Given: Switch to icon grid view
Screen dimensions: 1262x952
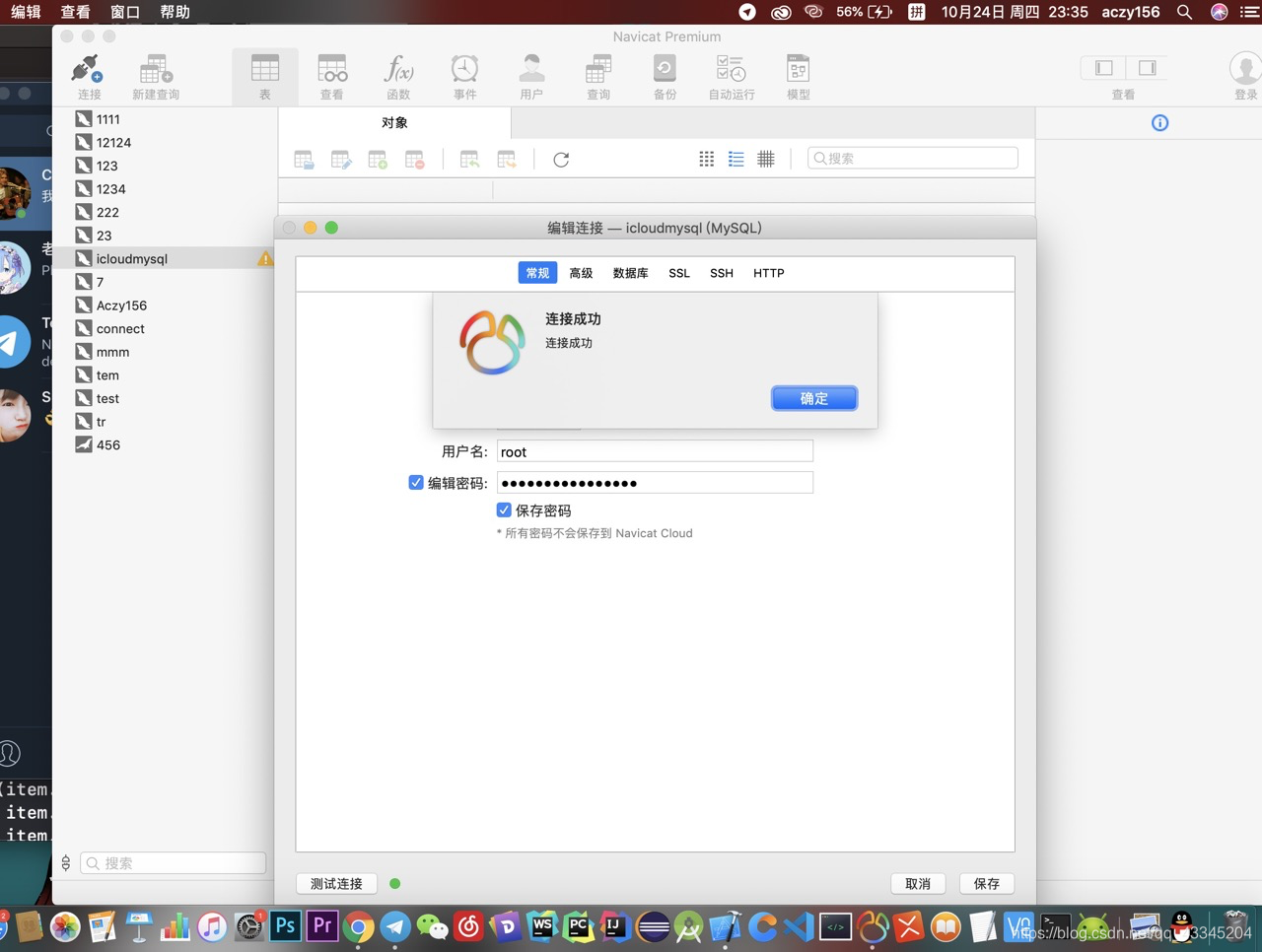Looking at the screenshot, I should coord(706,159).
